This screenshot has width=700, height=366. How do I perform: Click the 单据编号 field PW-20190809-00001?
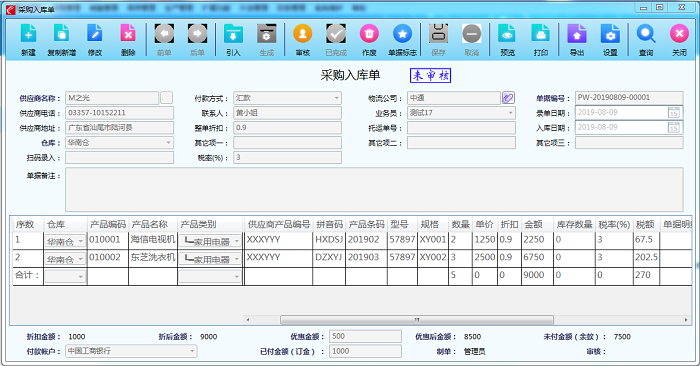(629, 97)
